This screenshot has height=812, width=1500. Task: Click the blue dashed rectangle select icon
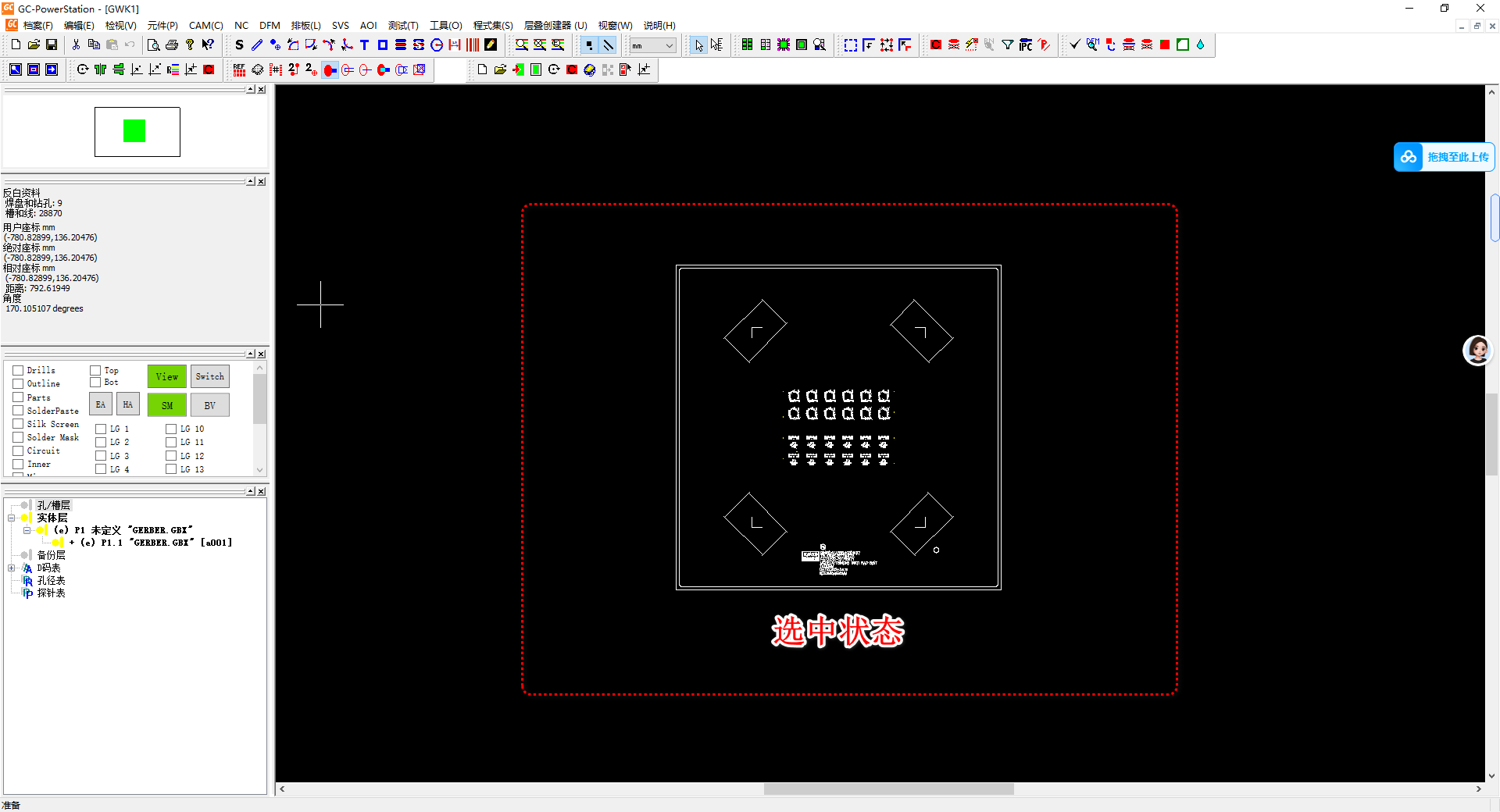click(x=851, y=45)
